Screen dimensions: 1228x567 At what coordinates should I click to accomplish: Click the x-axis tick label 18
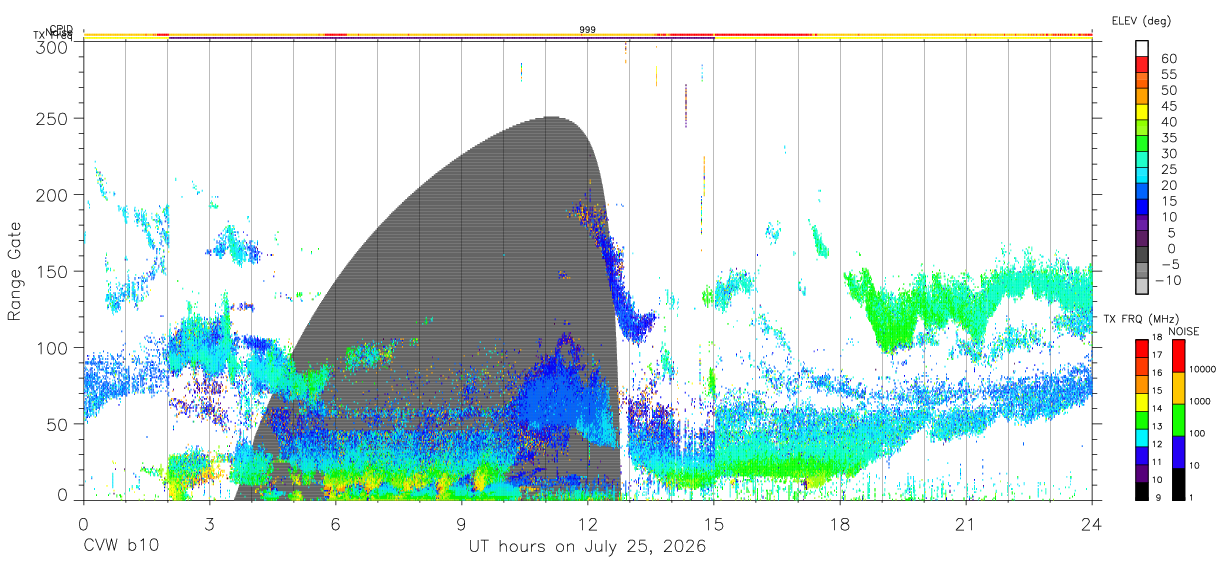[840, 524]
